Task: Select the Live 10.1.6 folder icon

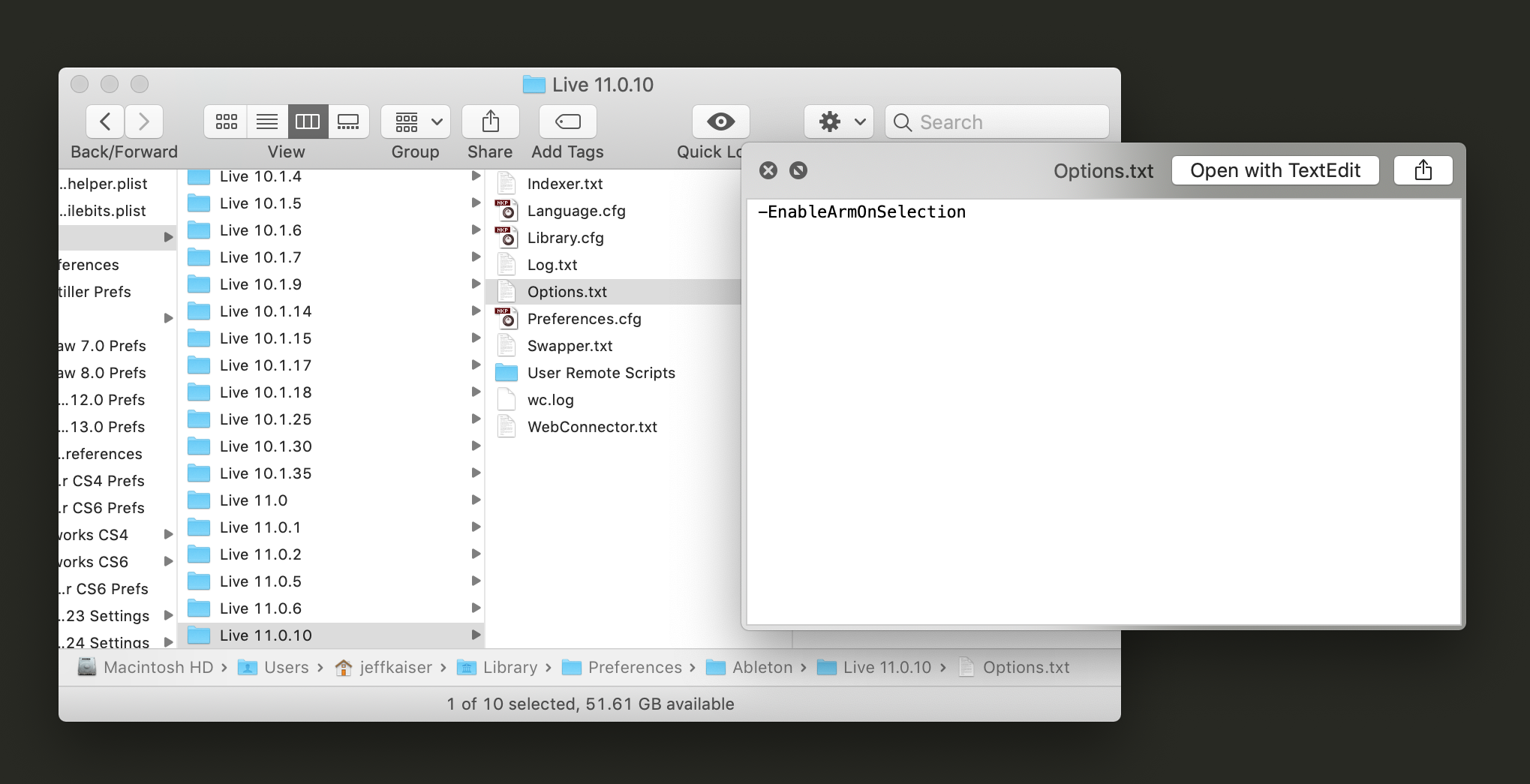Action: coord(199,230)
